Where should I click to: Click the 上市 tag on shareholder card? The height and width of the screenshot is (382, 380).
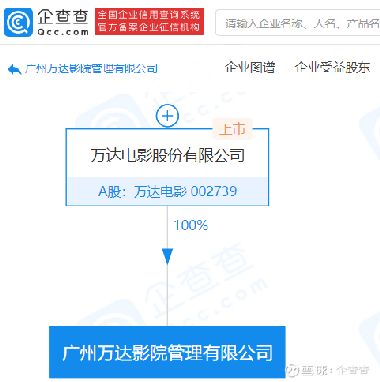coord(232,129)
